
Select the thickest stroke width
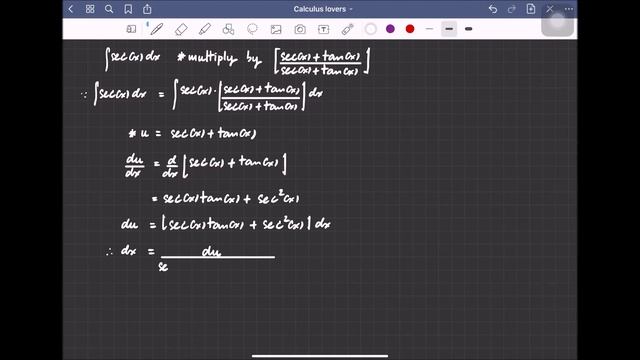pyautogui.click(x=469, y=29)
